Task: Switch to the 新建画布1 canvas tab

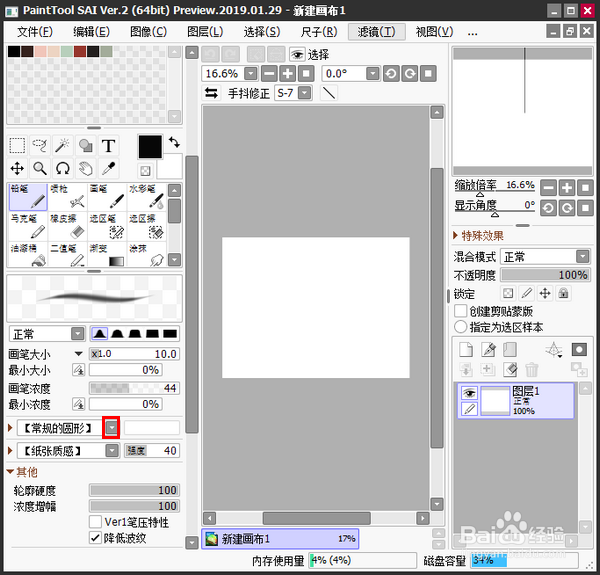Action: click(x=280, y=539)
